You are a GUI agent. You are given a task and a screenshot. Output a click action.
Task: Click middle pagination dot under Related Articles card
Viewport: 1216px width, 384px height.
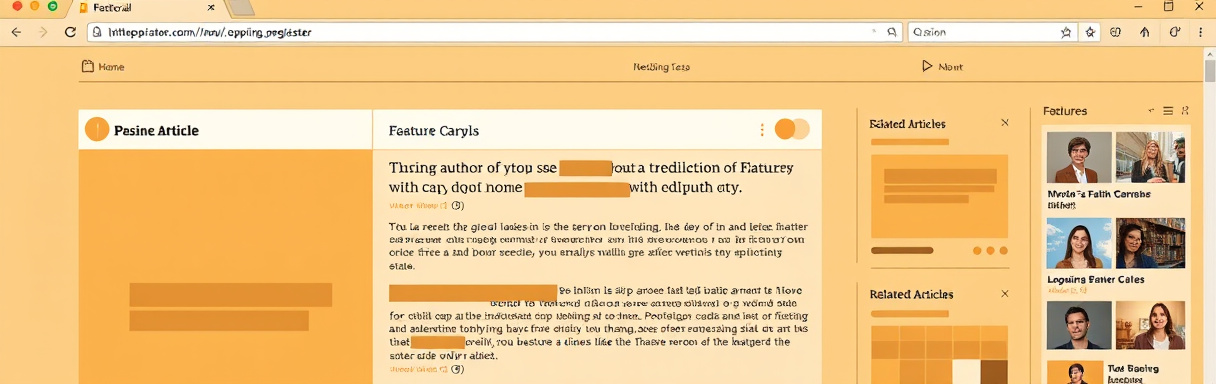(990, 251)
